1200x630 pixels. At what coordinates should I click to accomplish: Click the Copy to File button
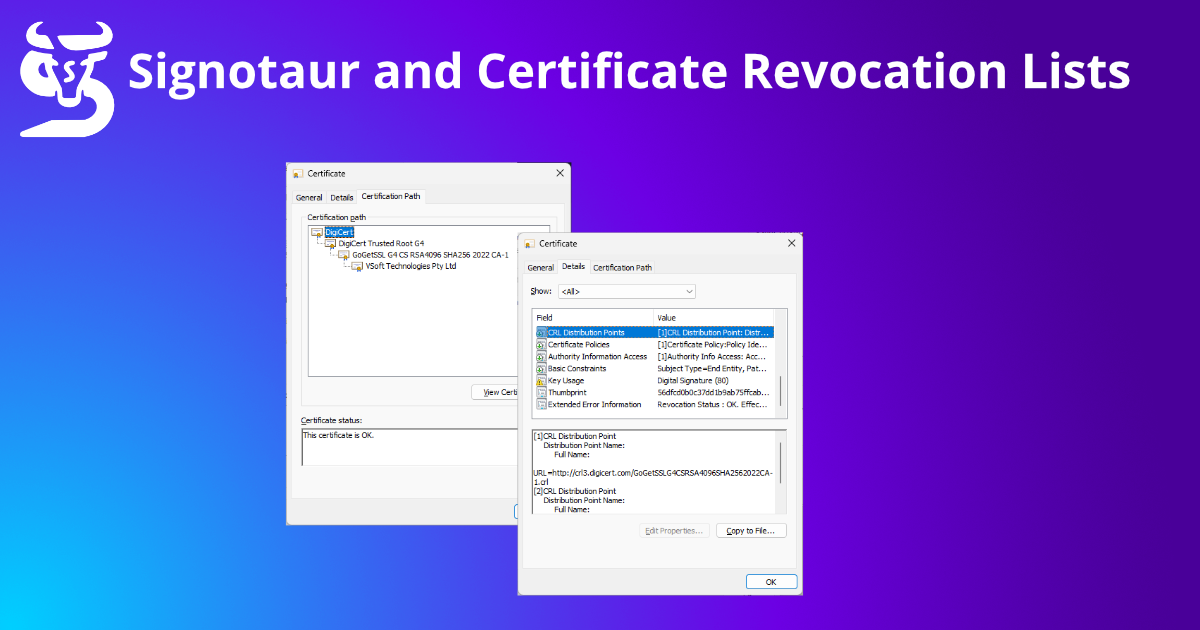(x=751, y=530)
